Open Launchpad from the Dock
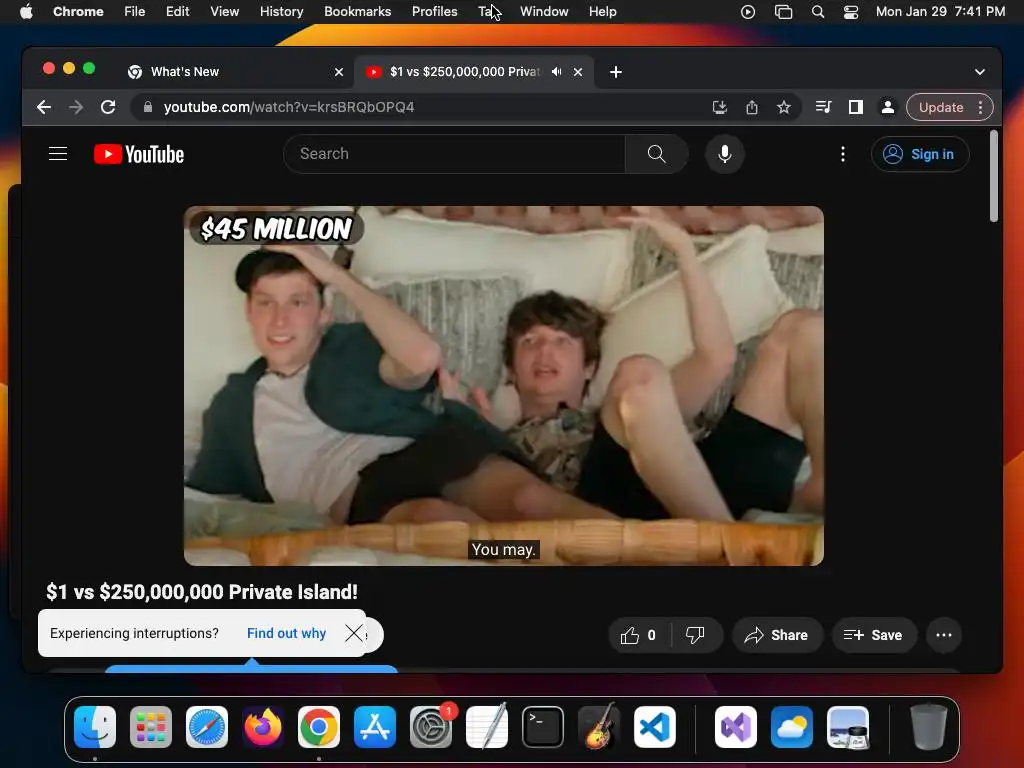 pyautogui.click(x=151, y=727)
